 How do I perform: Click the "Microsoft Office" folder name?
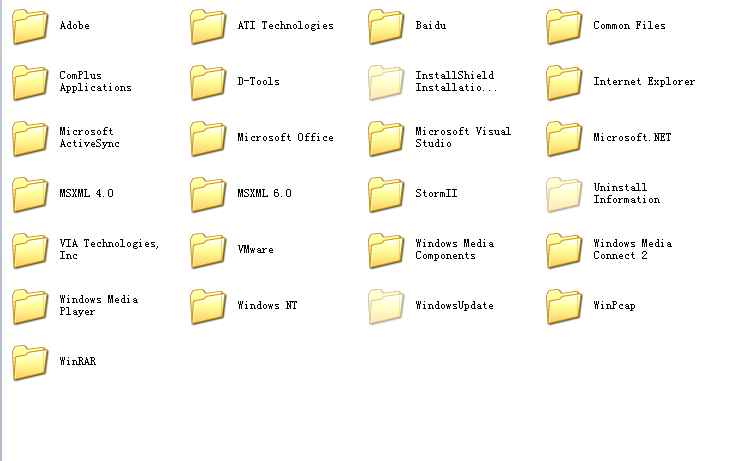point(285,137)
